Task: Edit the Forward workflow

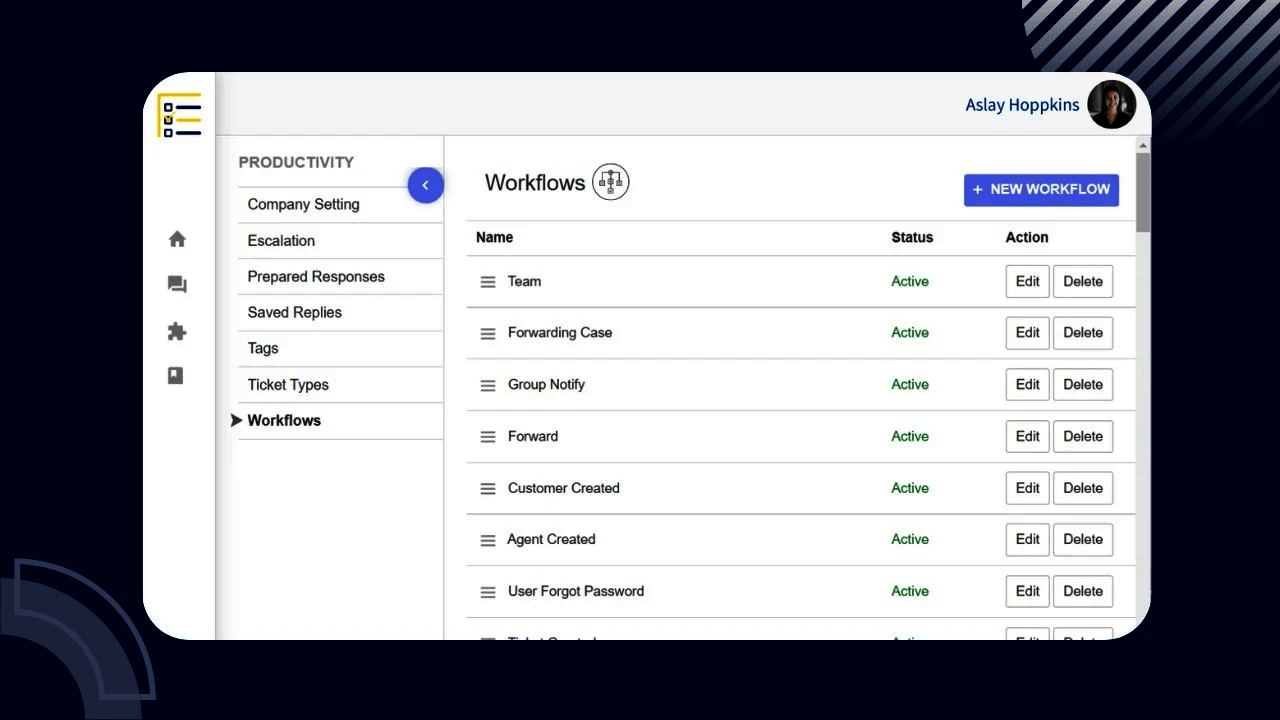Action: coord(1027,436)
